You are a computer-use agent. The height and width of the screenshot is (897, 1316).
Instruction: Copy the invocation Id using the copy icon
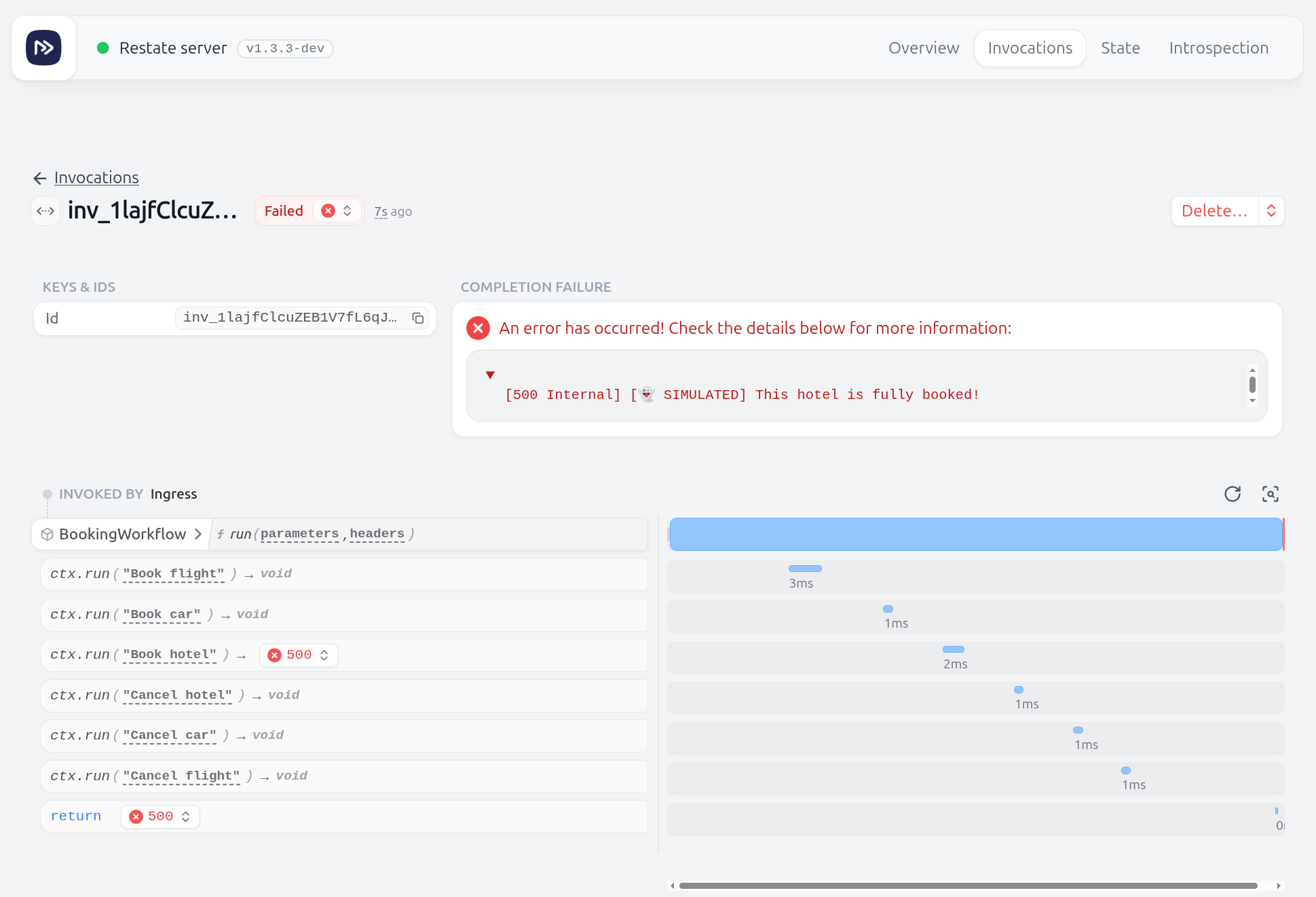(417, 318)
